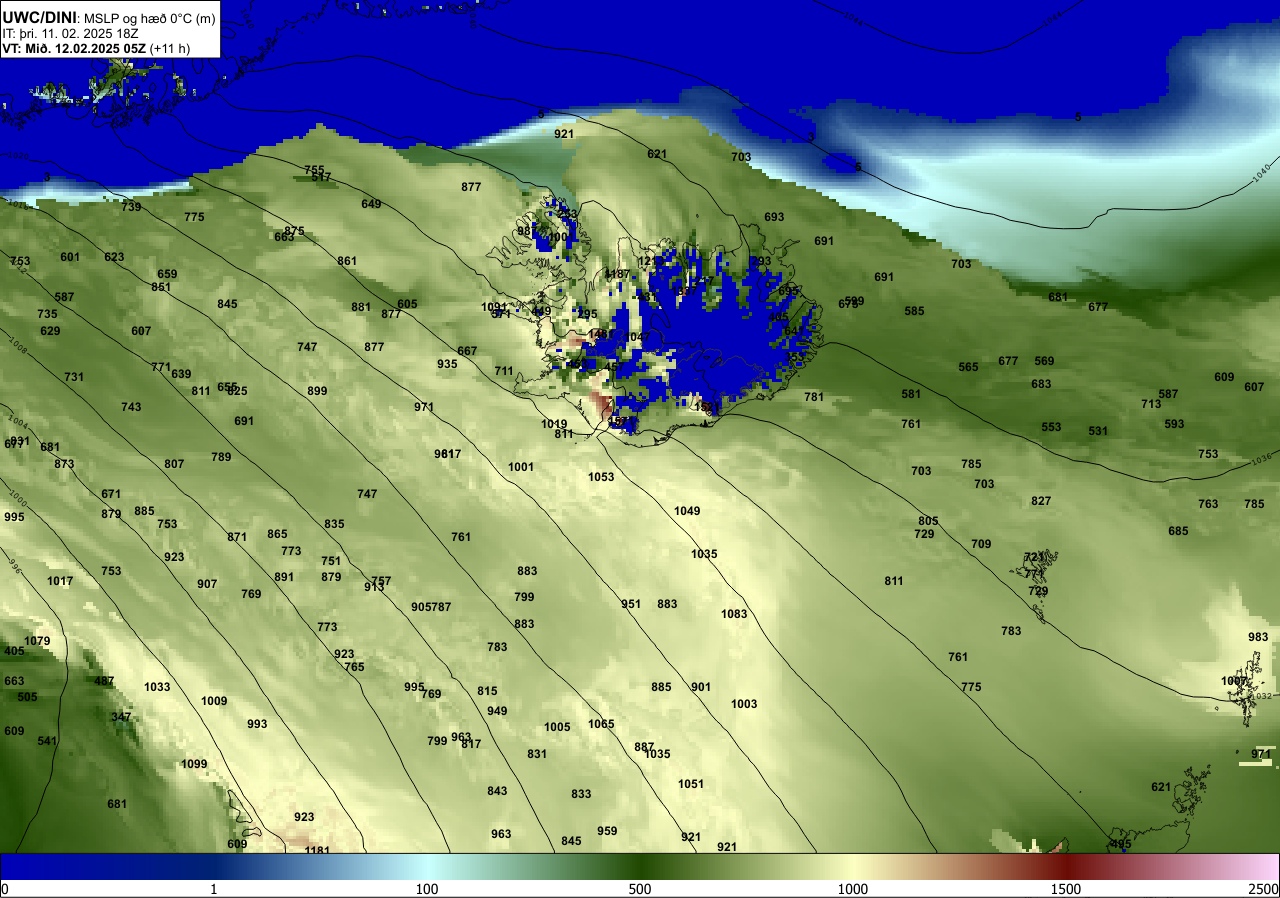
Task: Click the map value 541
Action: pos(47,741)
